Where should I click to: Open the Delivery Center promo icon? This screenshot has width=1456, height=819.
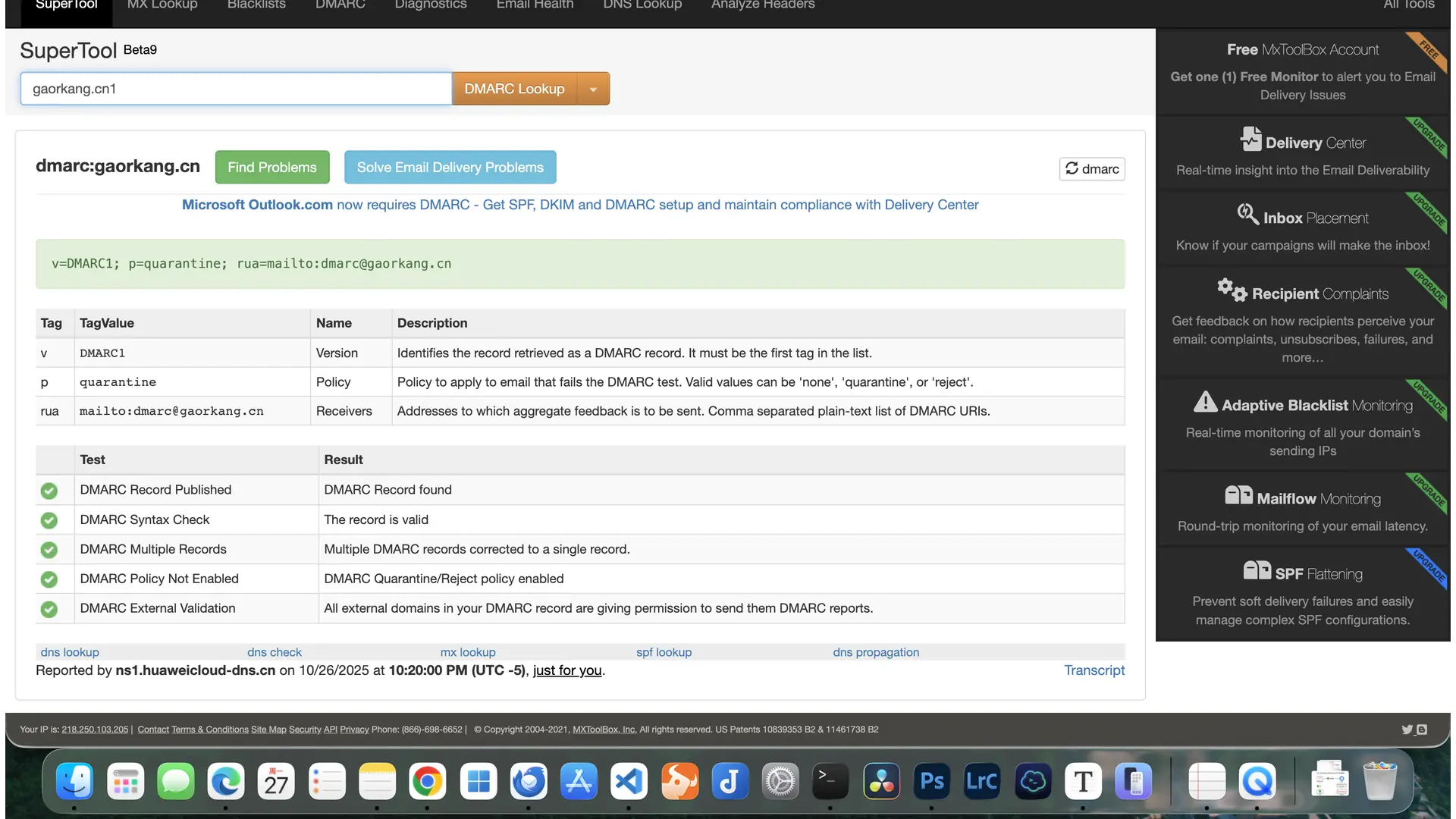1250,140
